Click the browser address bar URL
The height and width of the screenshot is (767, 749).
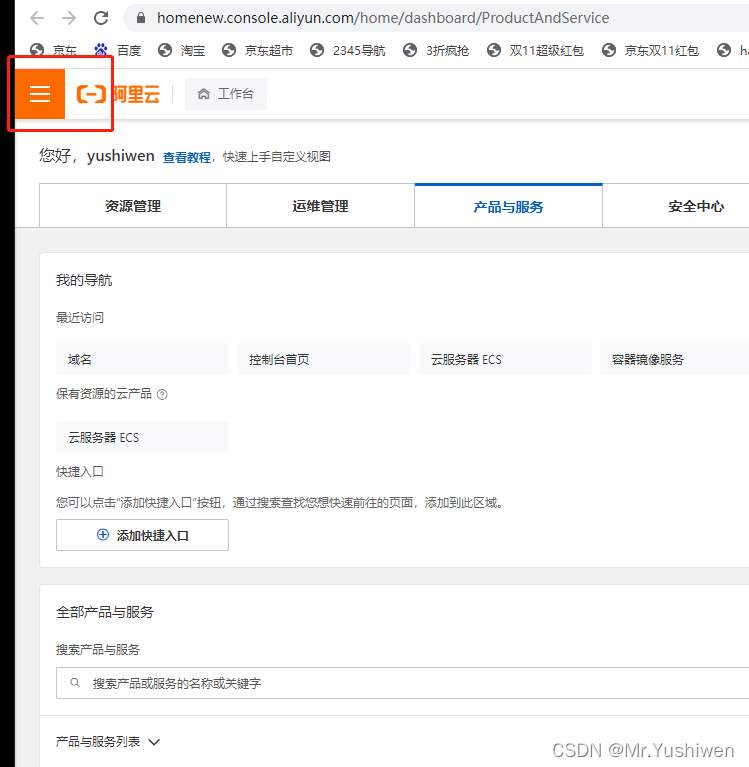[x=382, y=18]
